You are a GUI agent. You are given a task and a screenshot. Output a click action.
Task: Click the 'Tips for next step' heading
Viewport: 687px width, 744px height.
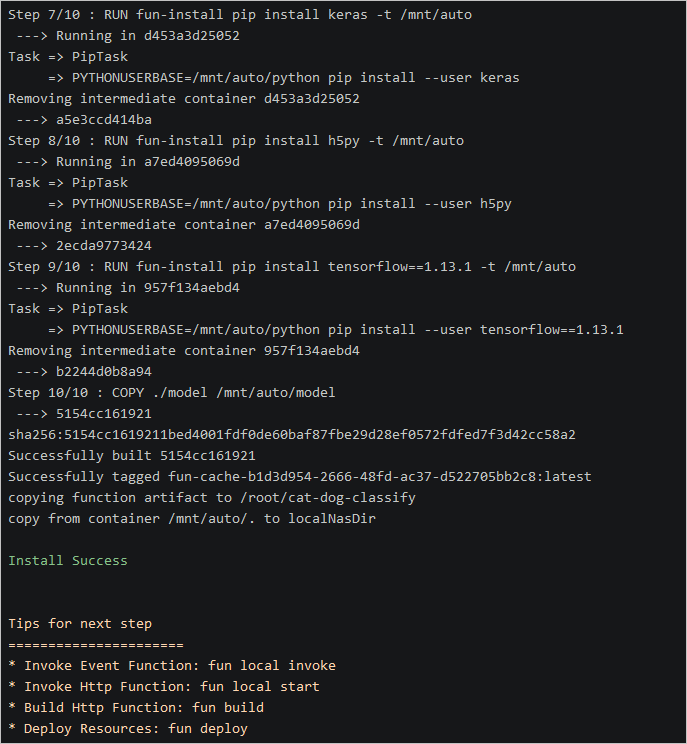click(x=80, y=624)
